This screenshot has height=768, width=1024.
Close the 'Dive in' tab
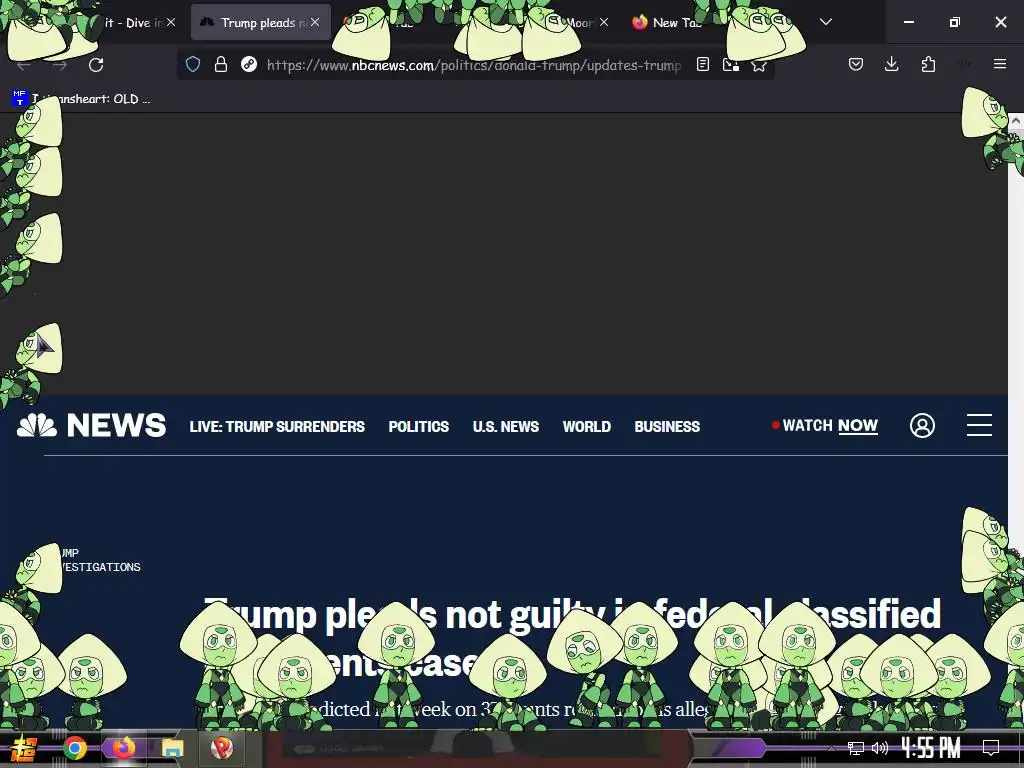point(171,22)
